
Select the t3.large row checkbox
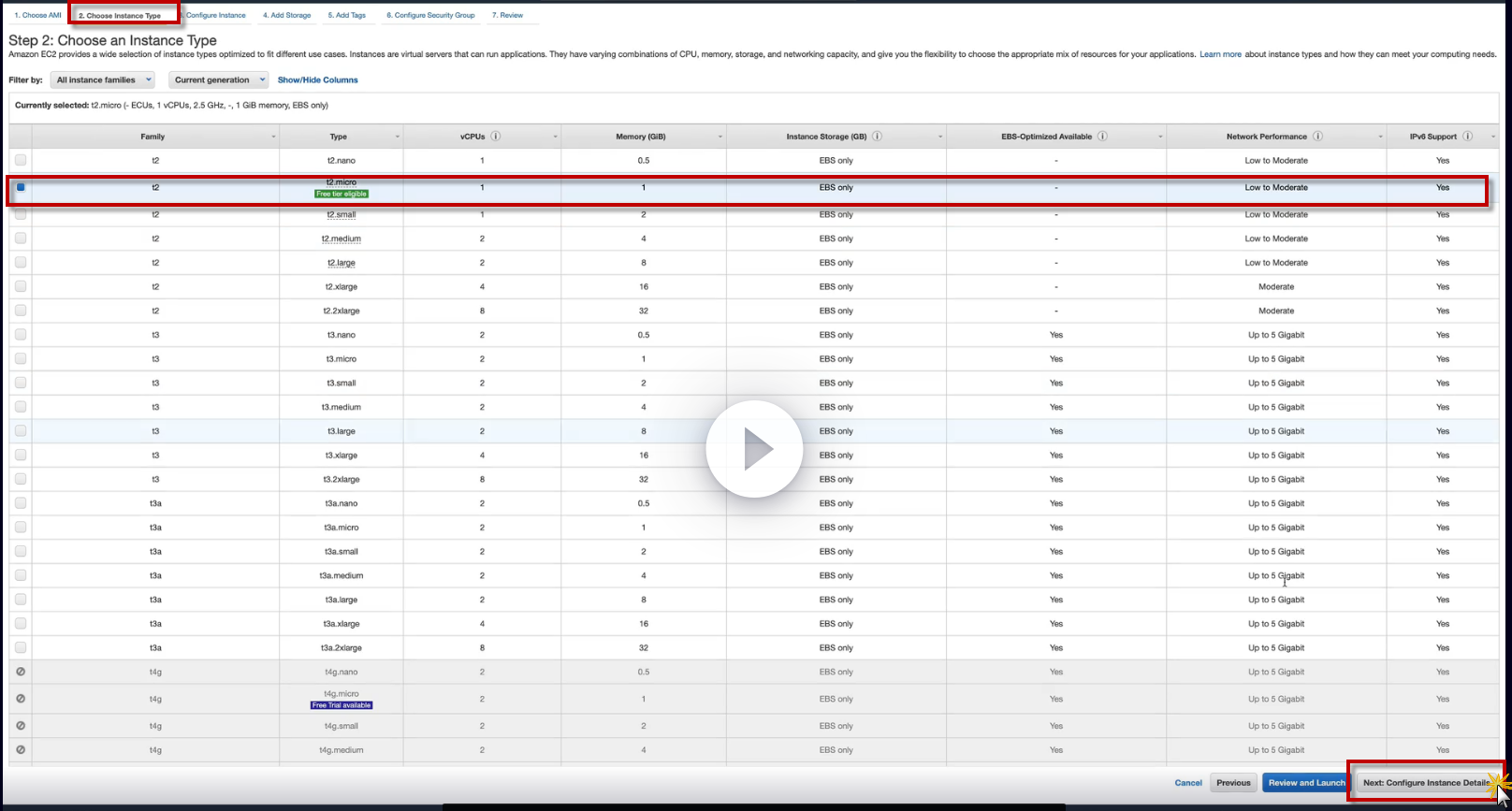tap(21, 431)
